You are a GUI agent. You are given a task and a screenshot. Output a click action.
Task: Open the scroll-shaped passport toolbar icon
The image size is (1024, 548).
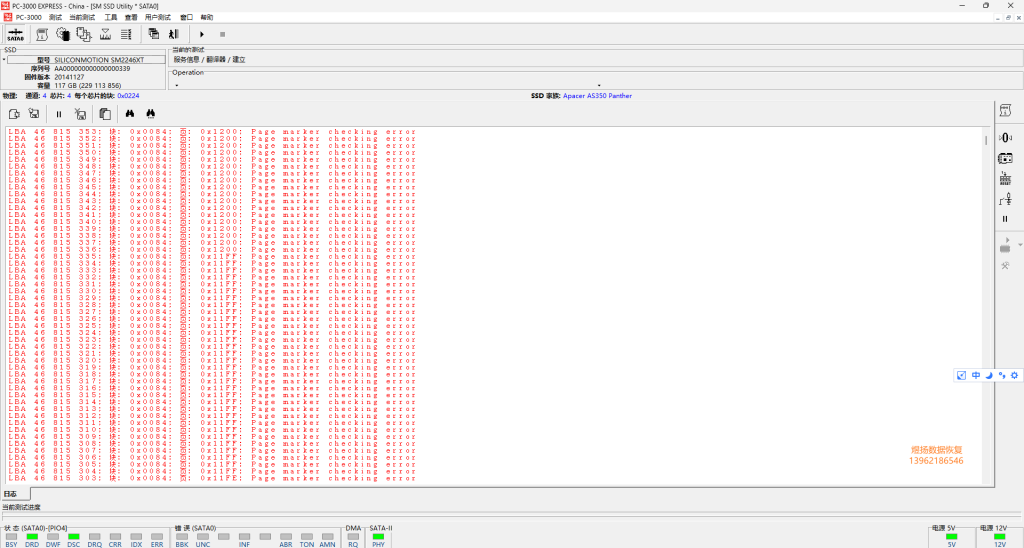point(42,34)
